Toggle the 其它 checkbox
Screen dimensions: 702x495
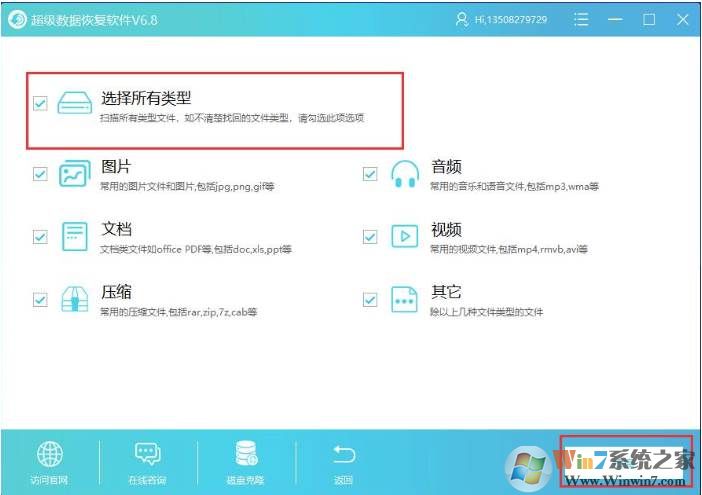(370, 299)
